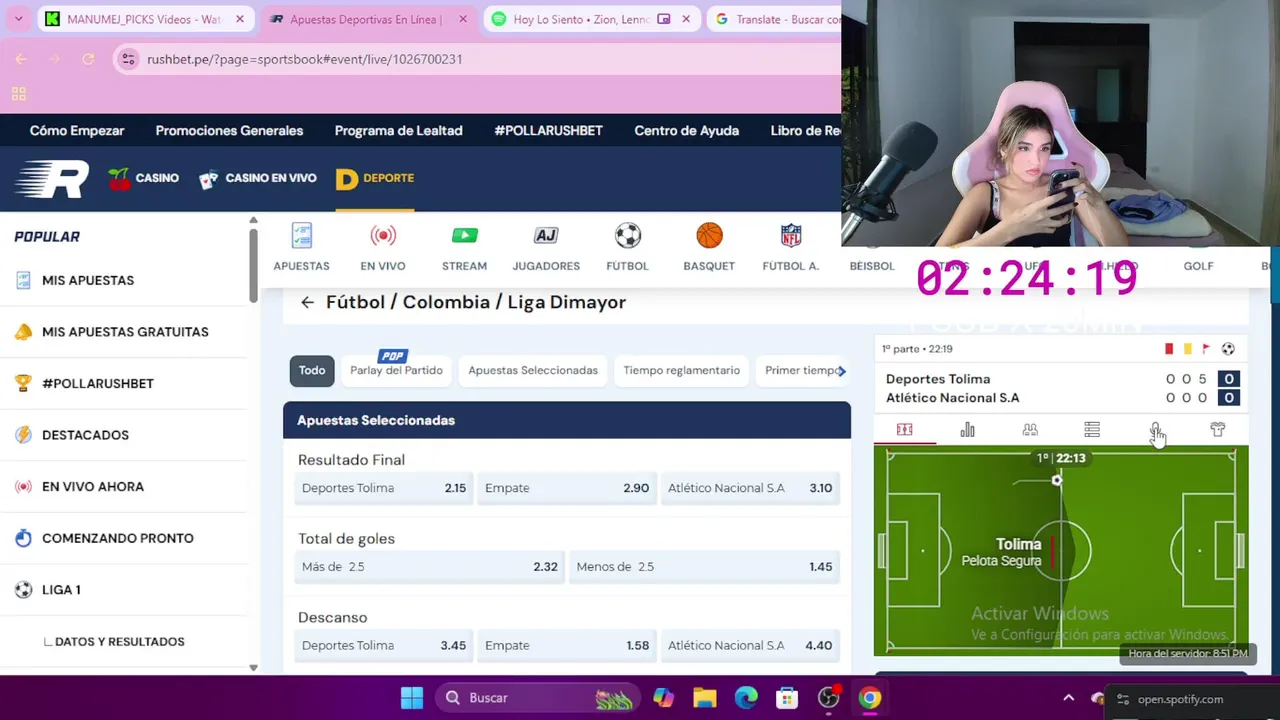Click the goals ball icon in scoreboard
1280x720 pixels.
coord(1228,349)
